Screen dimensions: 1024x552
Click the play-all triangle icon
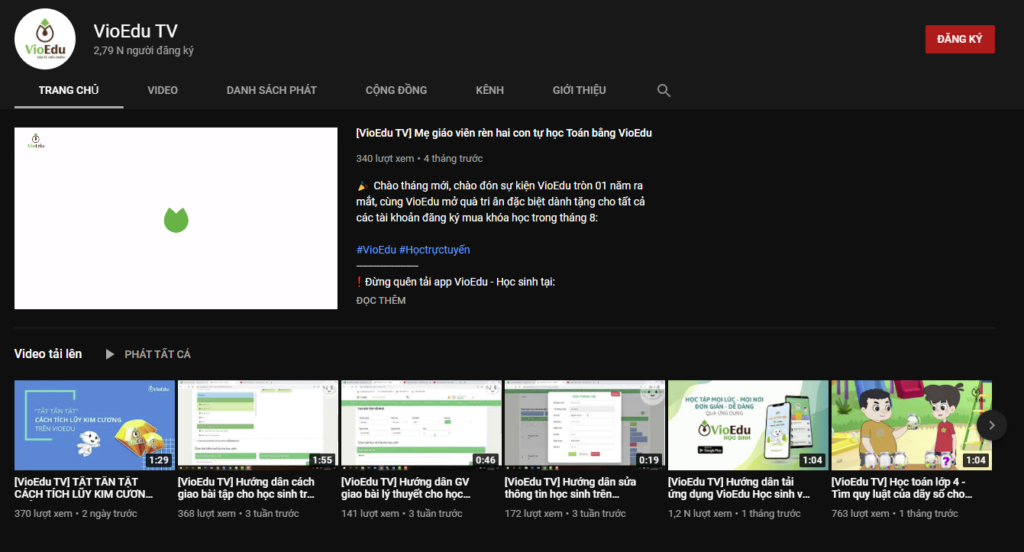click(x=110, y=354)
